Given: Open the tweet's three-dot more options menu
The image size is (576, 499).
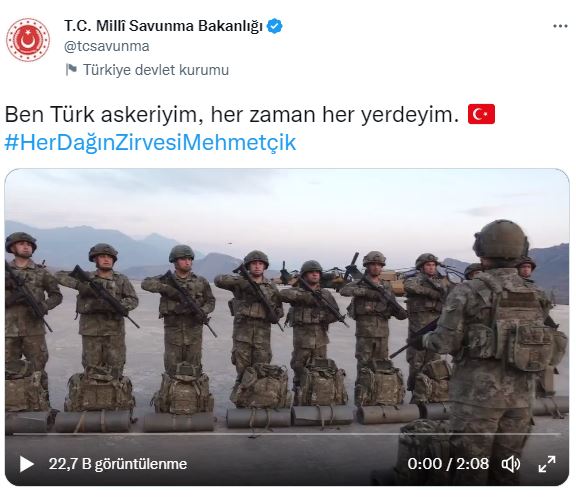Looking at the screenshot, I should [560, 26].
